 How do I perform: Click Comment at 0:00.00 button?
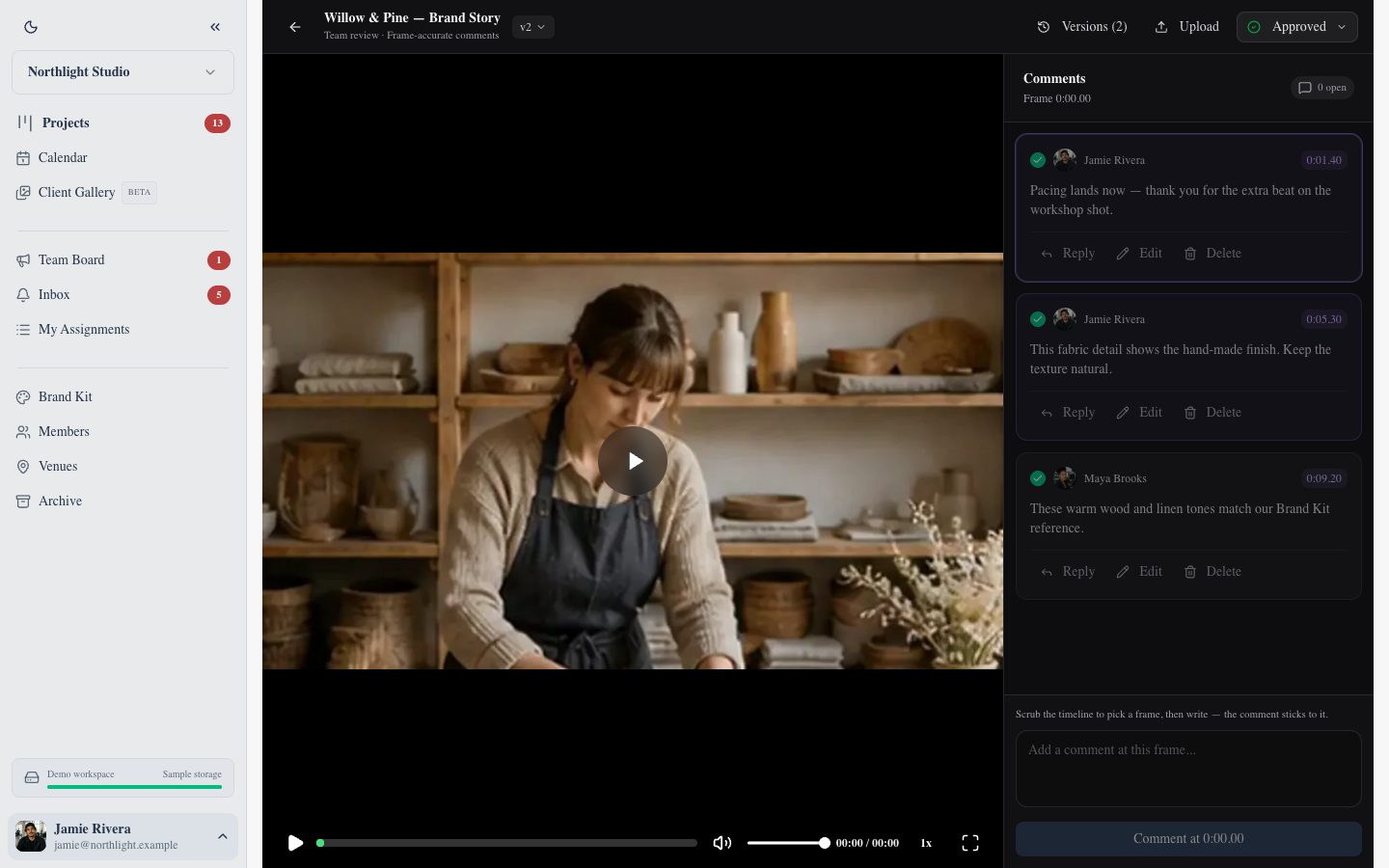[x=1188, y=839]
